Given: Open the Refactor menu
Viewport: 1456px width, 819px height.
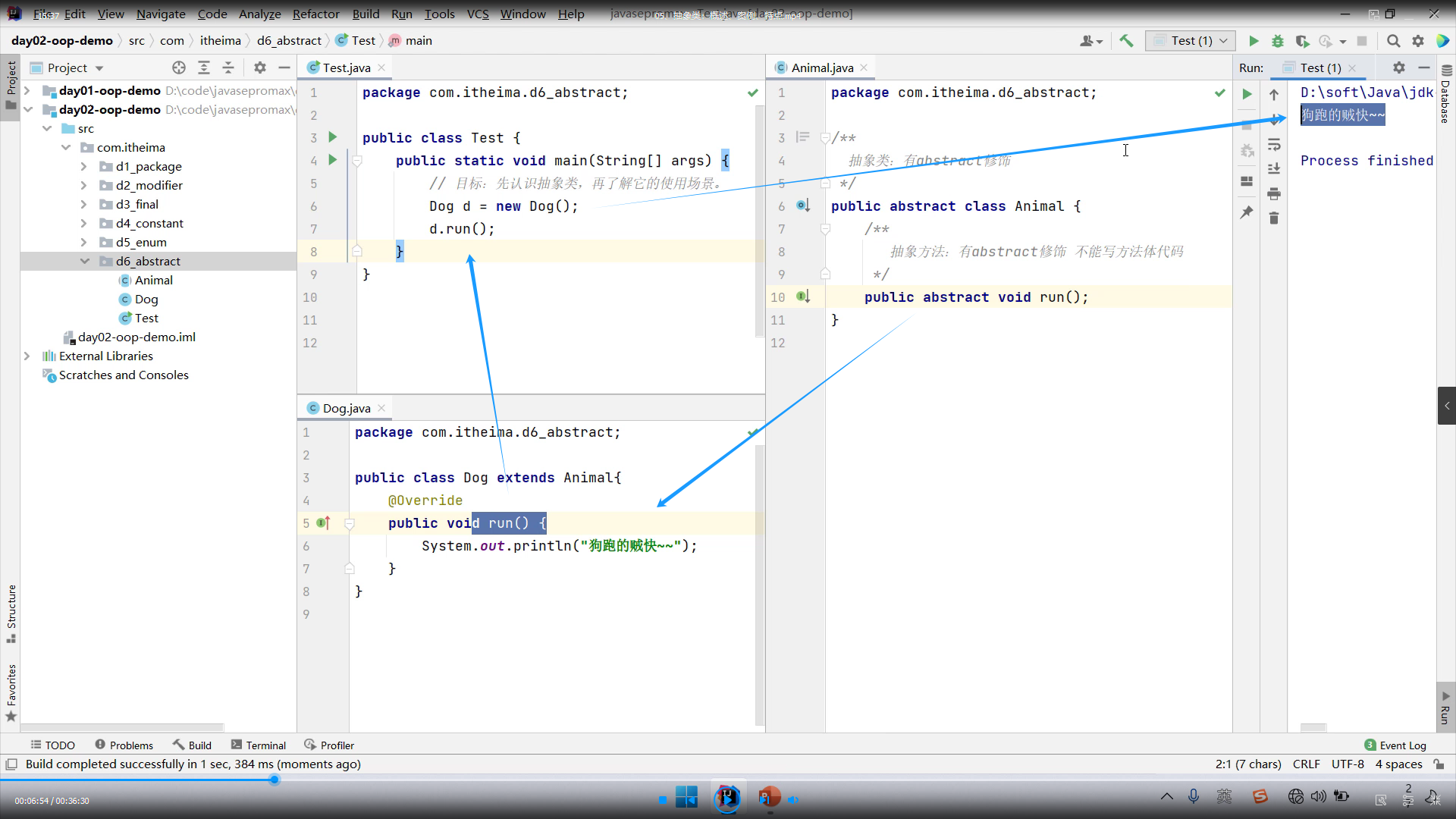Looking at the screenshot, I should pos(315,14).
